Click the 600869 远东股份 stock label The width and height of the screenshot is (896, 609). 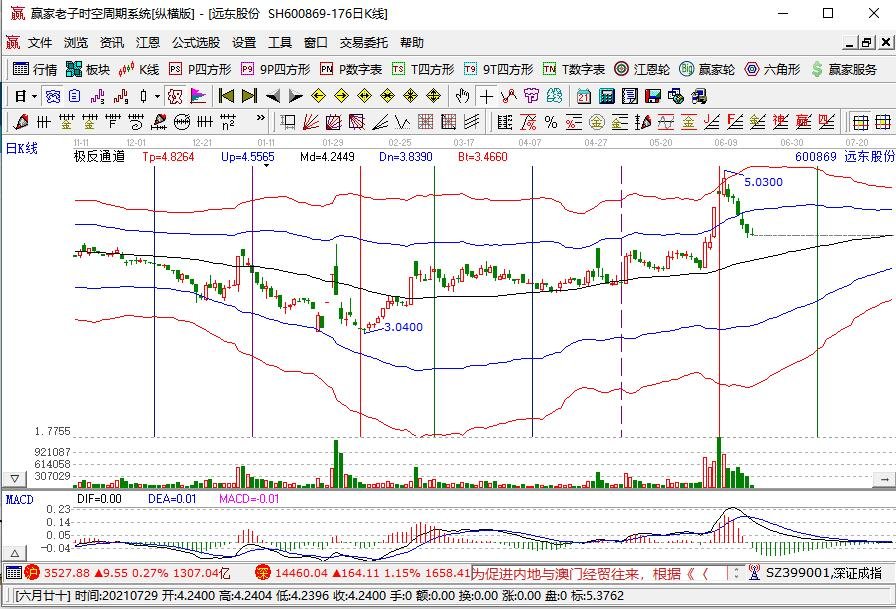[845, 156]
